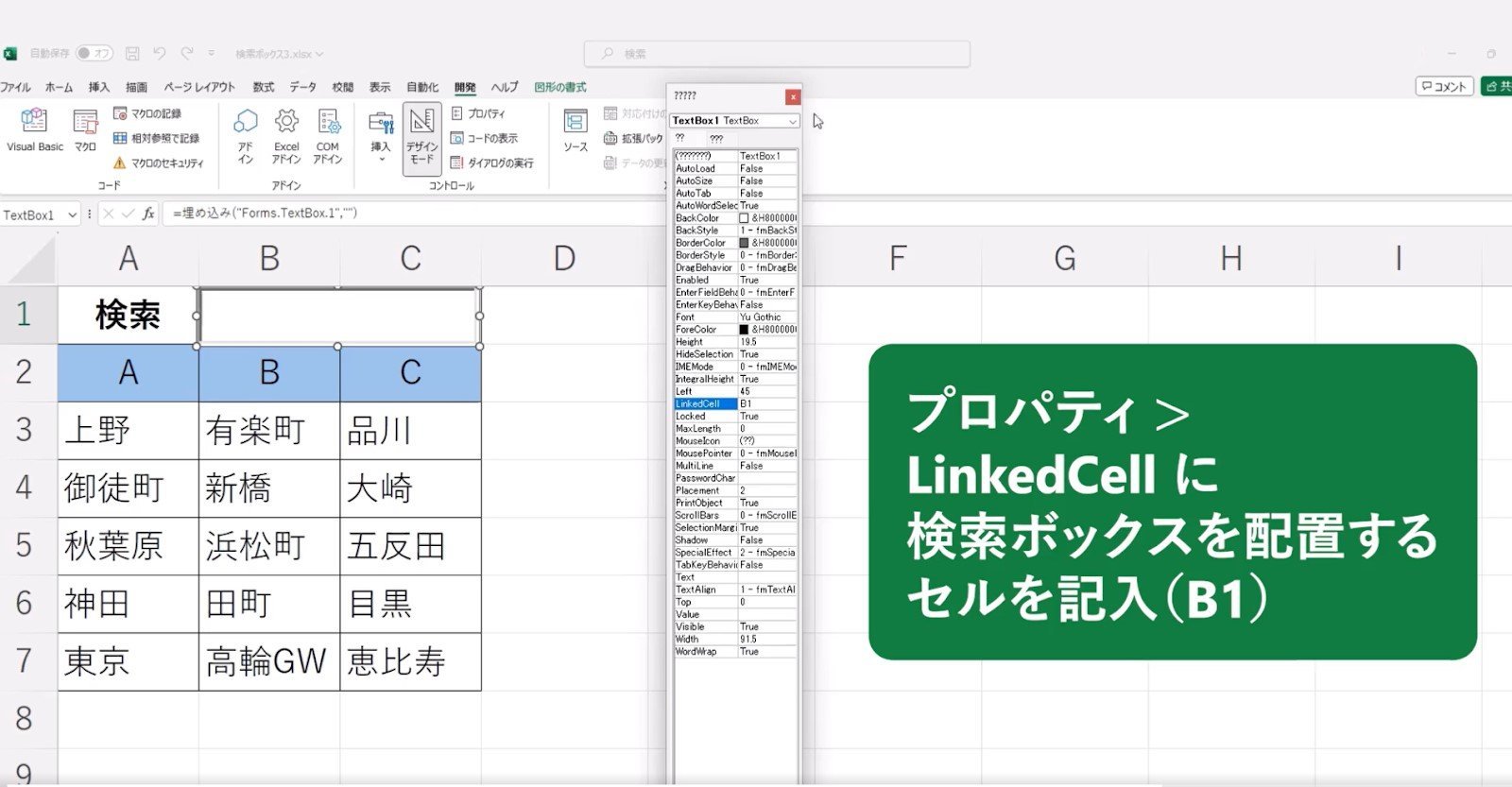Select the AutoSize property
This screenshot has height=787, width=1512.
(735, 180)
